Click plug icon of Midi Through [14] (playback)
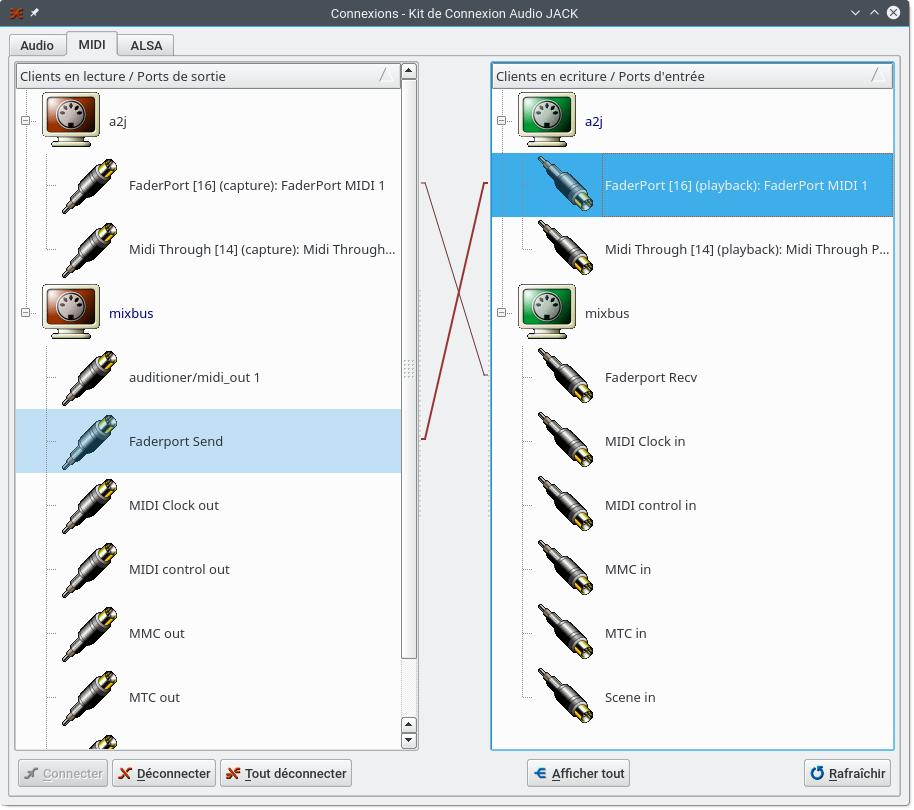 click(565, 247)
